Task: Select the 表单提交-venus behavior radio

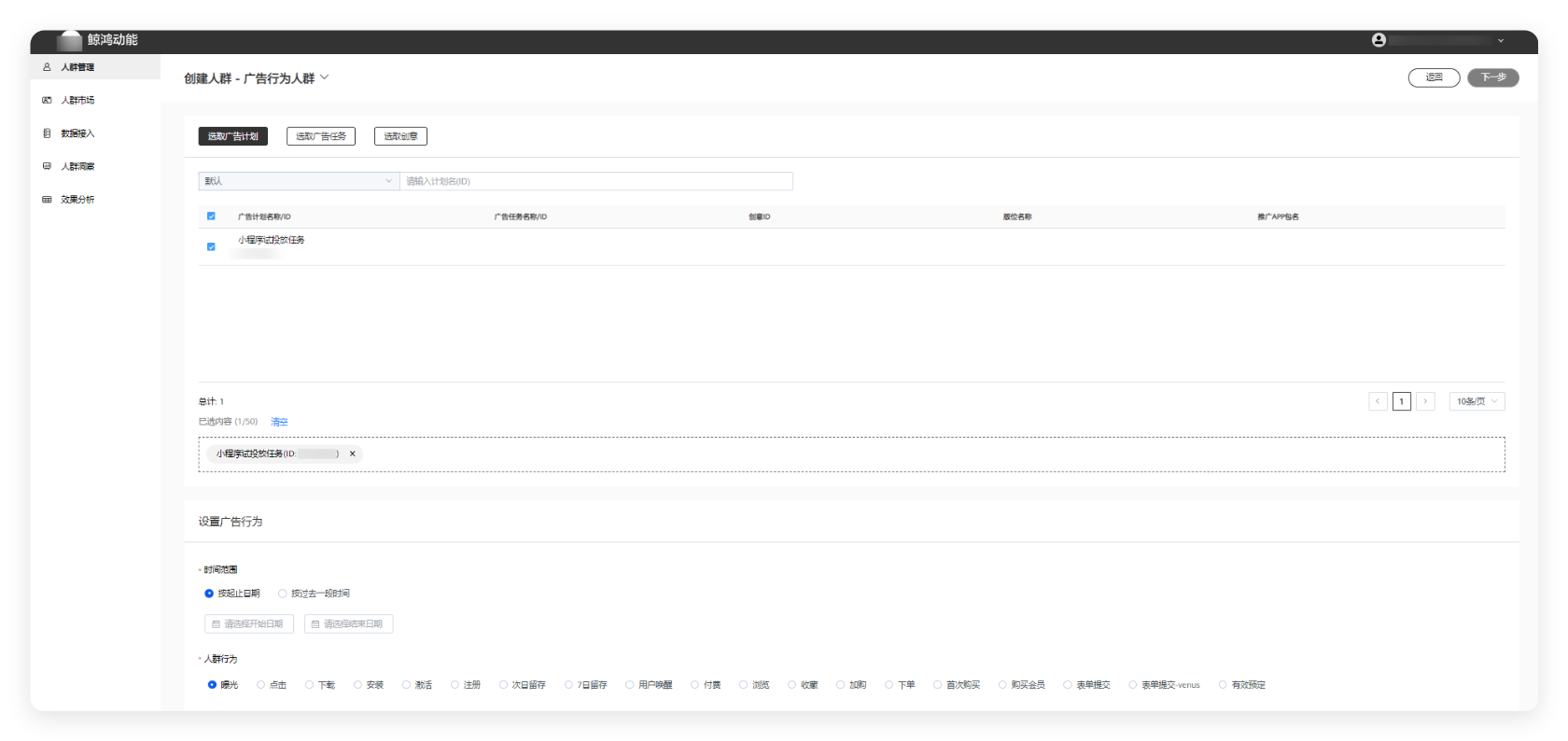Action: click(1165, 685)
